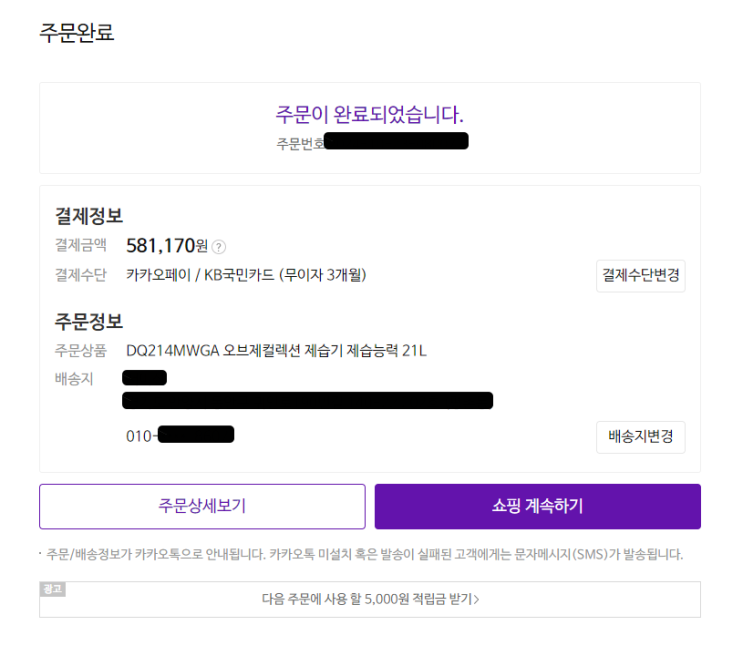Change the delivery address with 배송지변경
743x656 pixels.
640,437
